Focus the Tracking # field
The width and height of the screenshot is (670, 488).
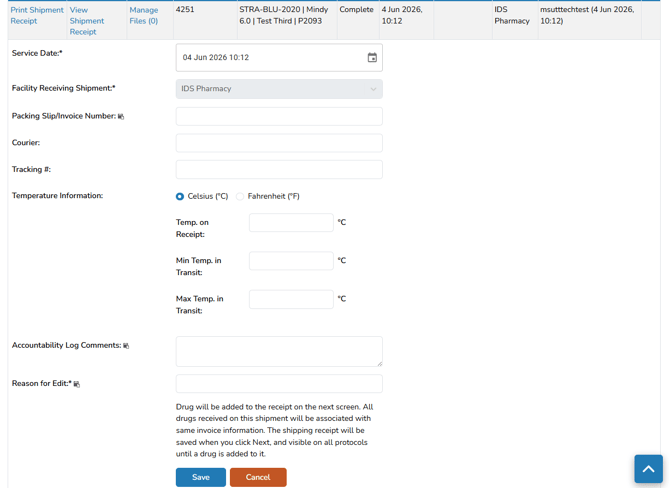279,170
